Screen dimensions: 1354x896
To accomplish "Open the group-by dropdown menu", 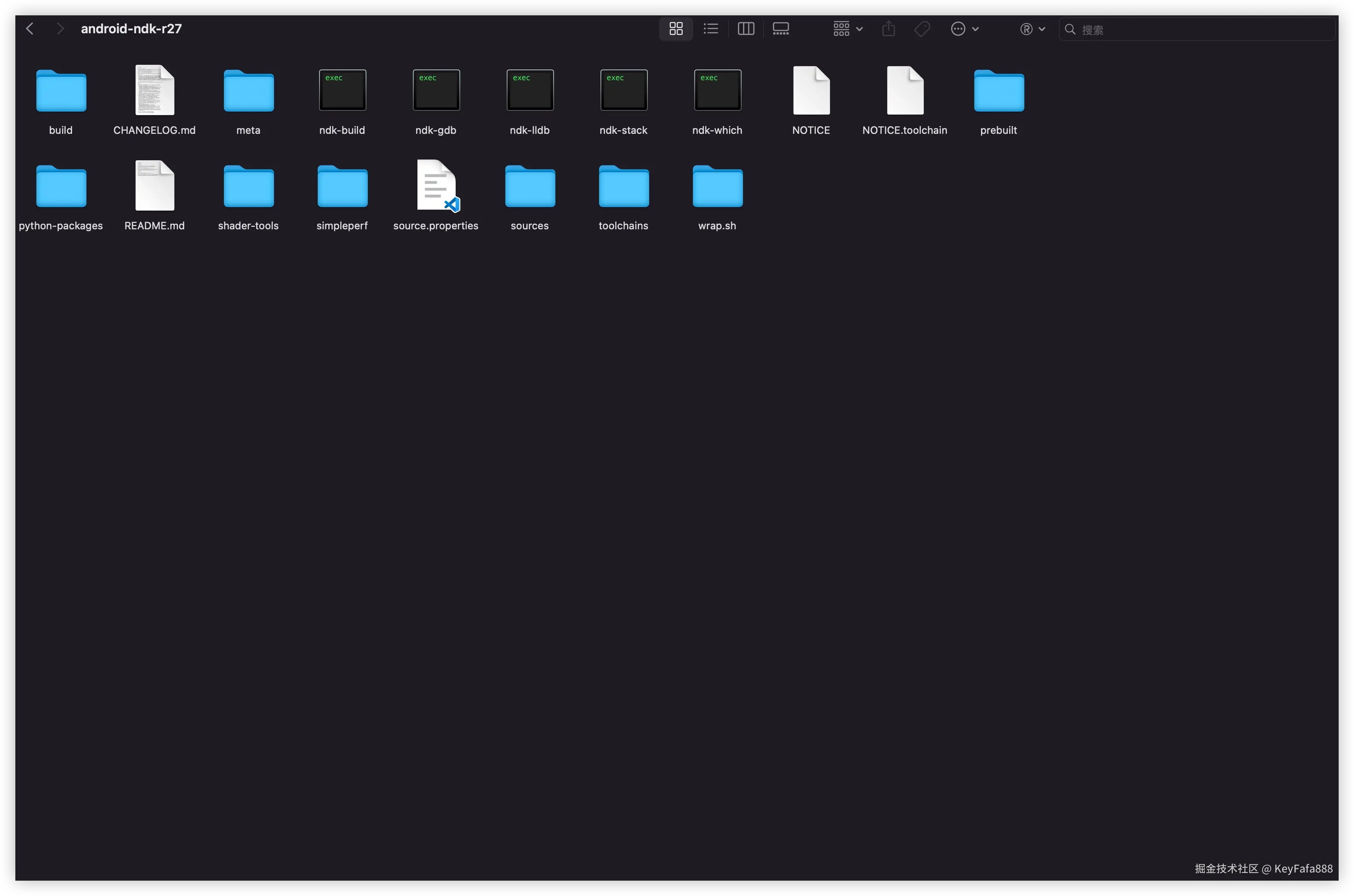I will tap(848, 29).
